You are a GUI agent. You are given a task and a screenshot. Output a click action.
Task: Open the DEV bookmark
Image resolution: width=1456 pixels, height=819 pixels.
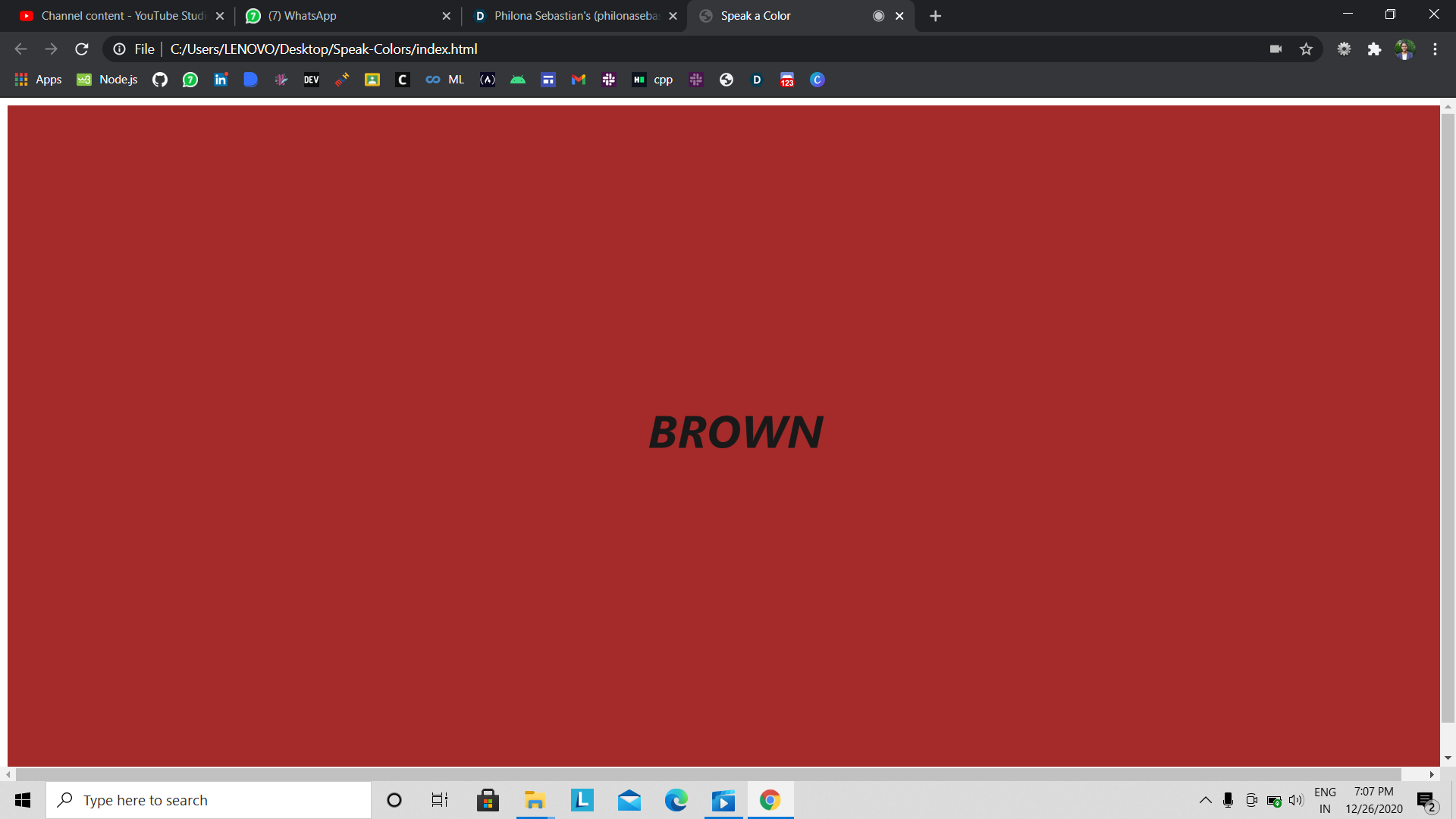311,80
